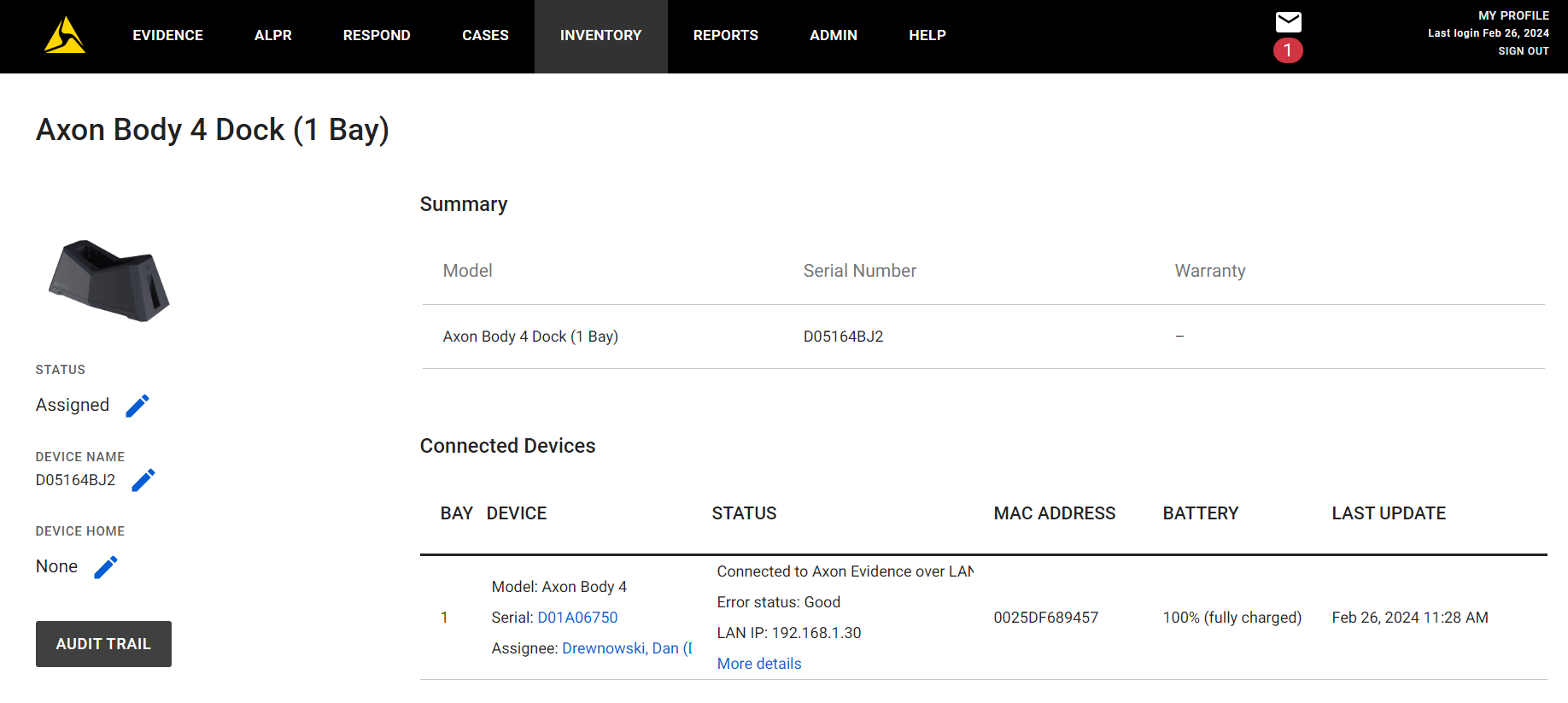Open the Help menu
Viewport: 1568px width, 703px height.
tap(927, 36)
